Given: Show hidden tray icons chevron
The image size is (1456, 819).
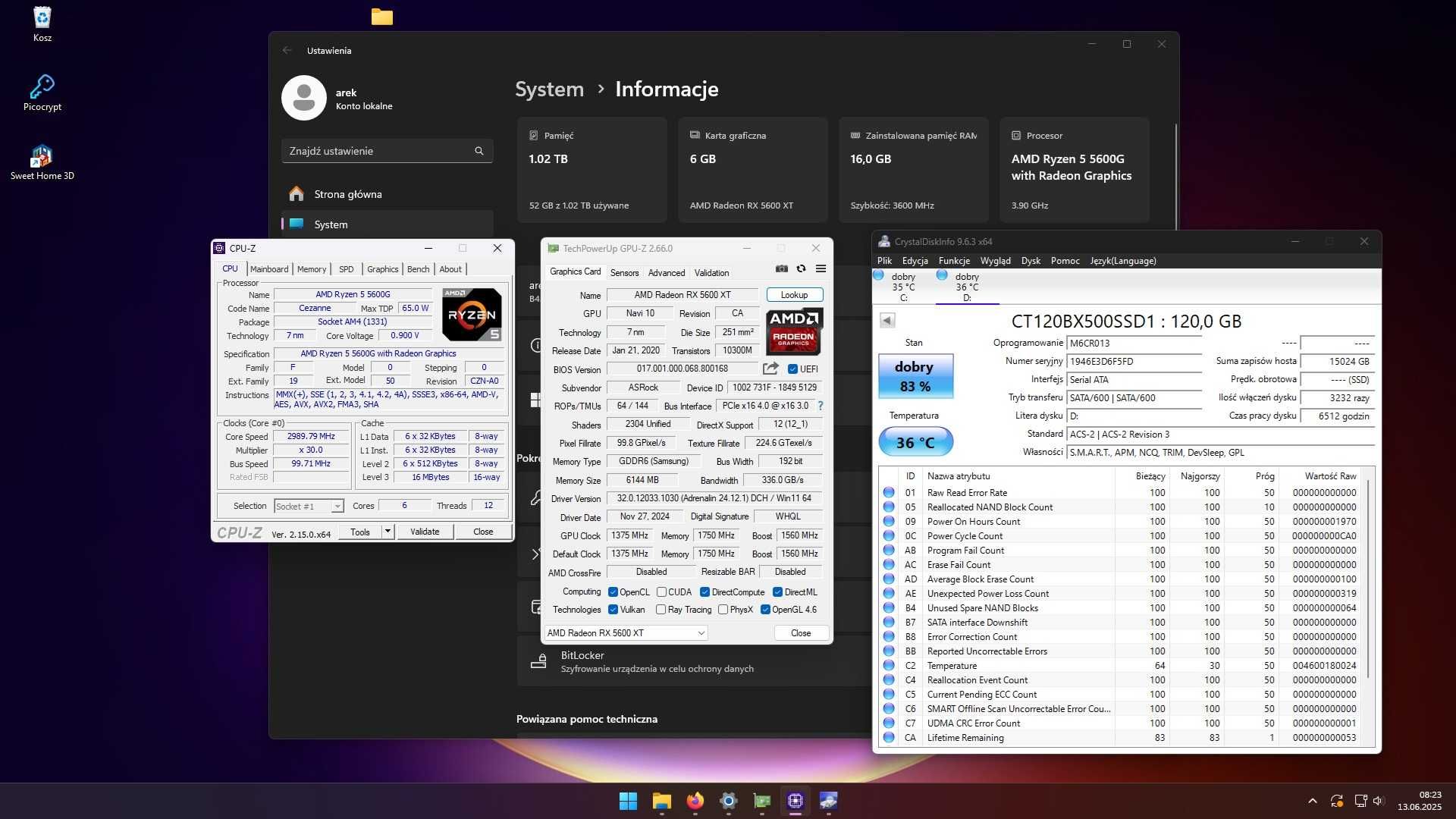Looking at the screenshot, I should 1313,801.
